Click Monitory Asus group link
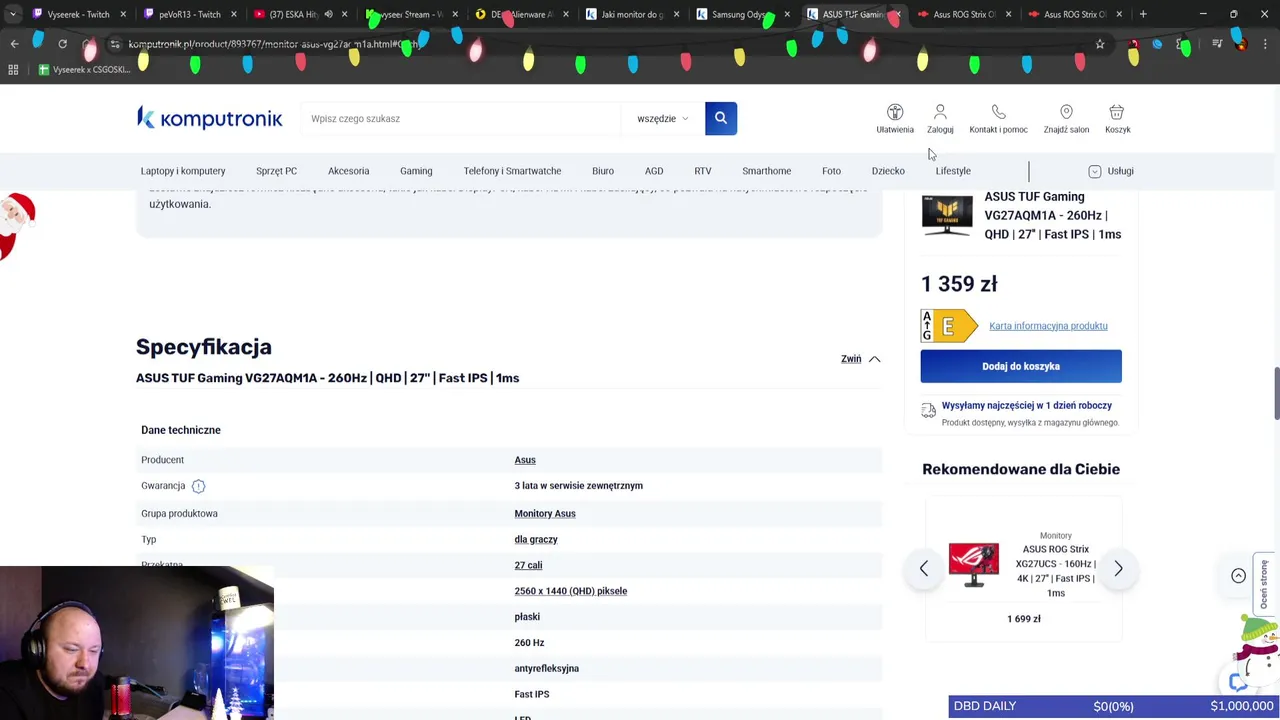The height and width of the screenshot is (720, 1280). (x=545, y=514)
